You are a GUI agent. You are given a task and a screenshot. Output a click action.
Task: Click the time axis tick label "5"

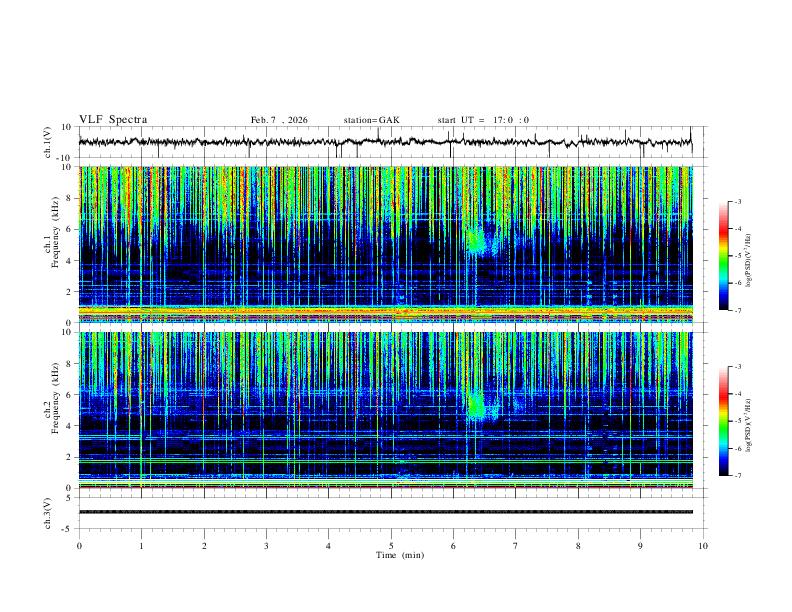pos(391,546)
